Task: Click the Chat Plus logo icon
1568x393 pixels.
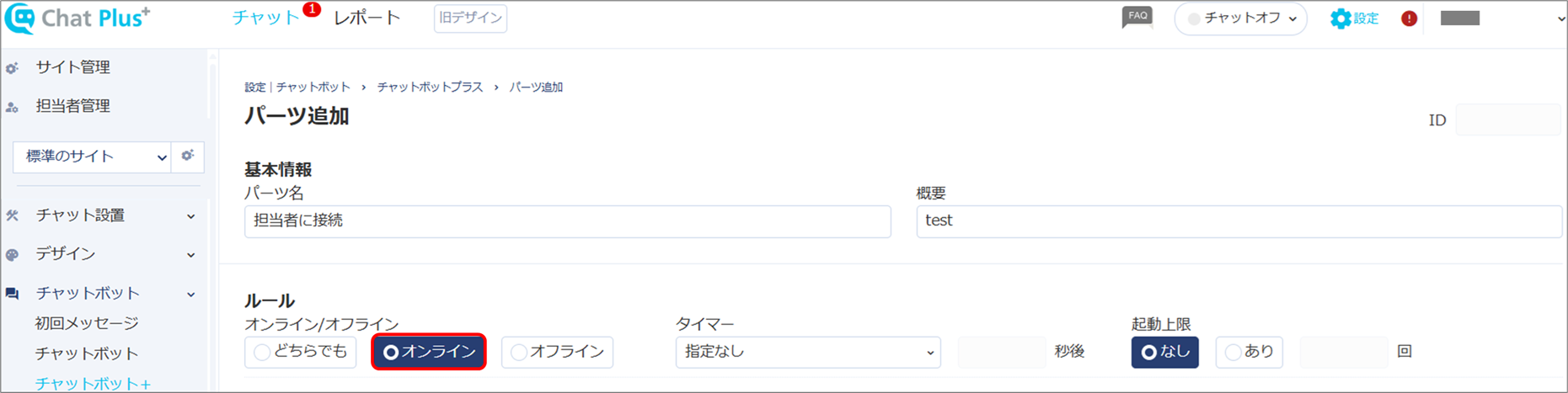Action: (x=19, y=19)
